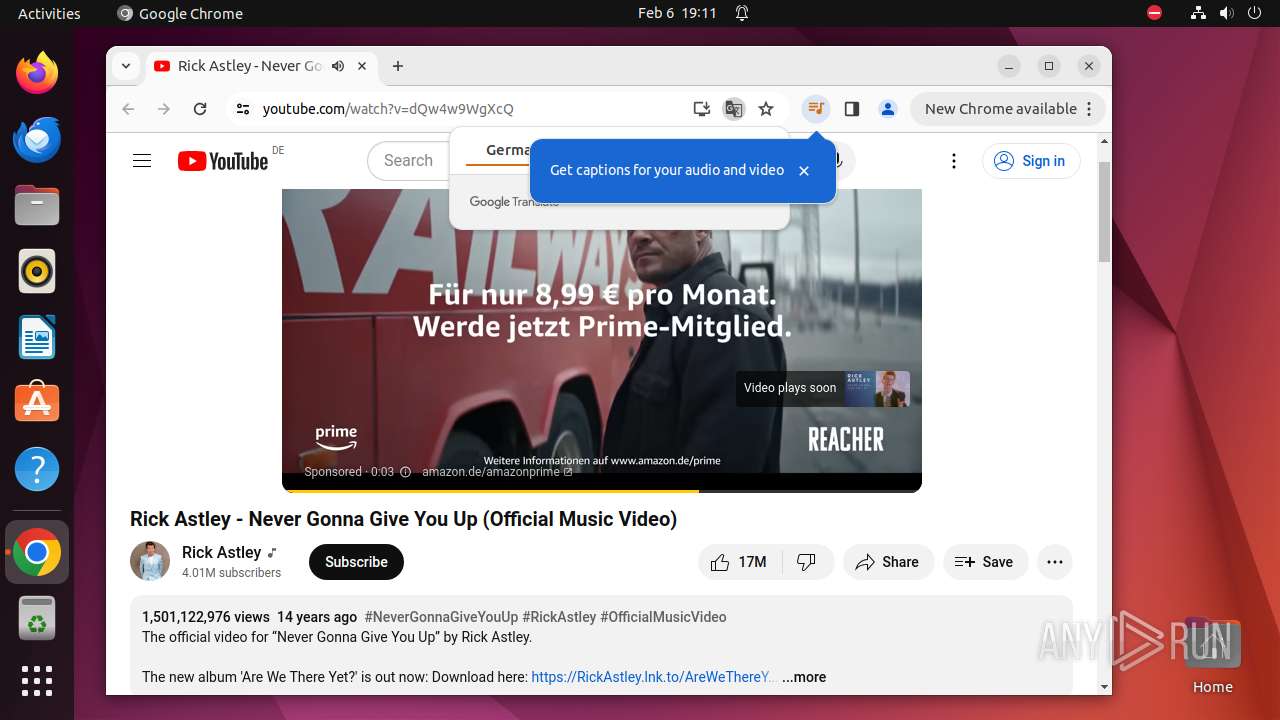The height and width of the screenshot is (720, 1280).
Task: Toggle Chrome side panel
Action: tap(852, 109)
